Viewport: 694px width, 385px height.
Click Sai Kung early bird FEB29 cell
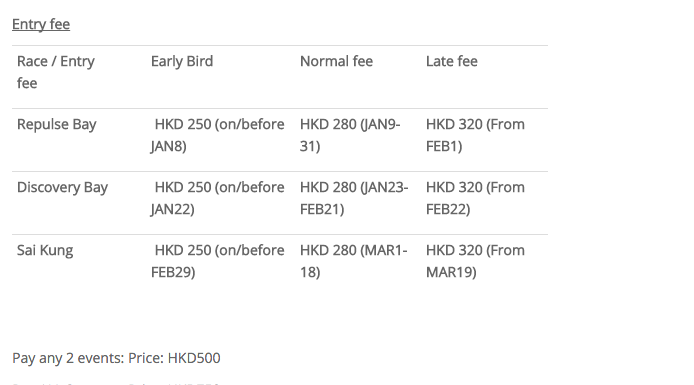(217, 261)
